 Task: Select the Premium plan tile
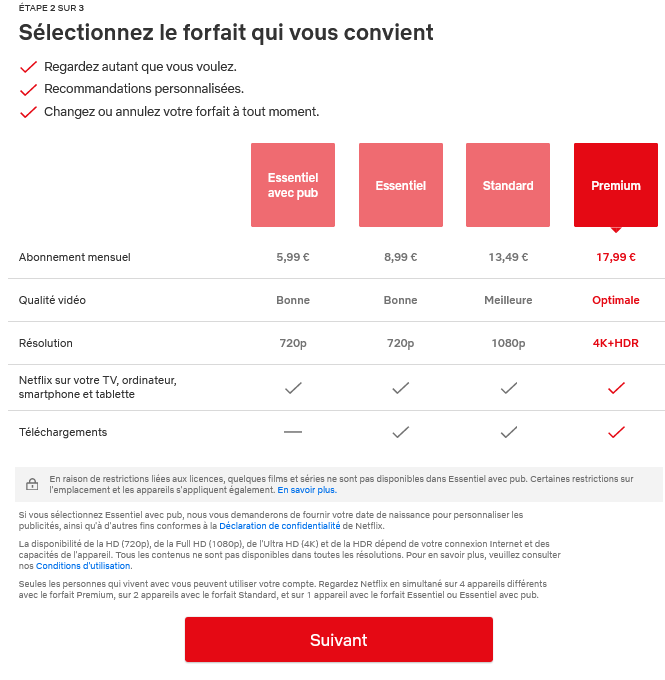pos(615,185)
